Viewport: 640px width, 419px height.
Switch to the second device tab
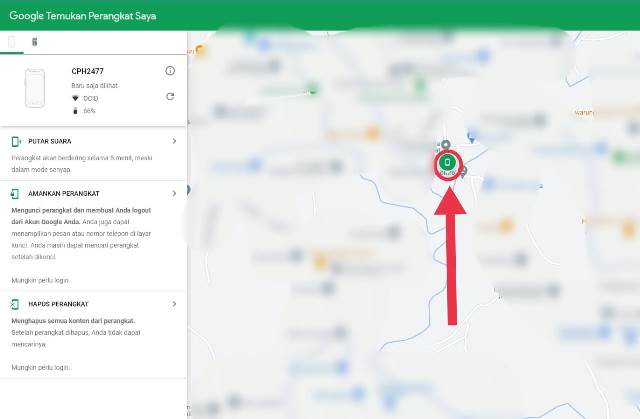tap(35, 42)
